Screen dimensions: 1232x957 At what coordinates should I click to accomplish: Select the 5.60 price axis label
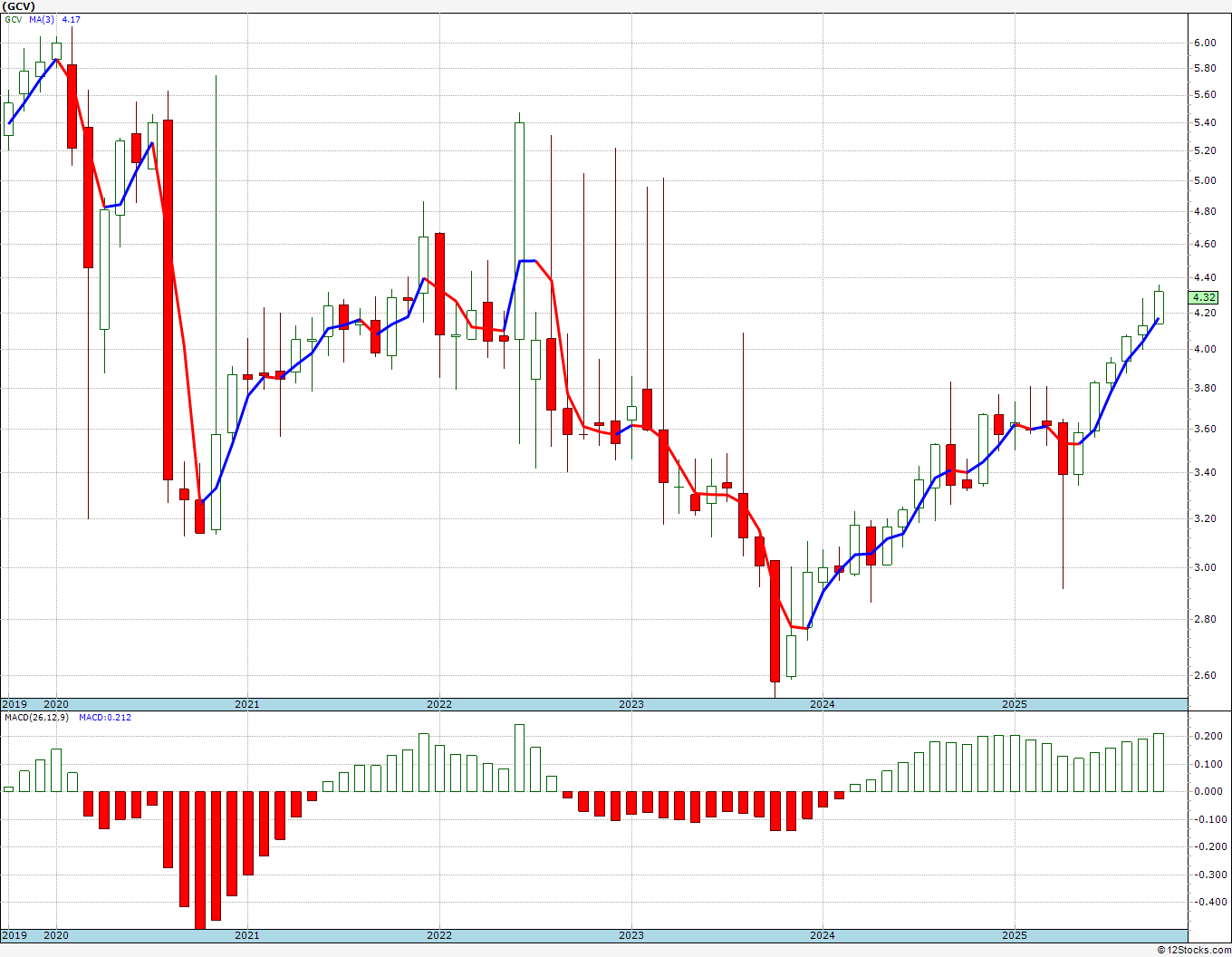coord(1204,94)
